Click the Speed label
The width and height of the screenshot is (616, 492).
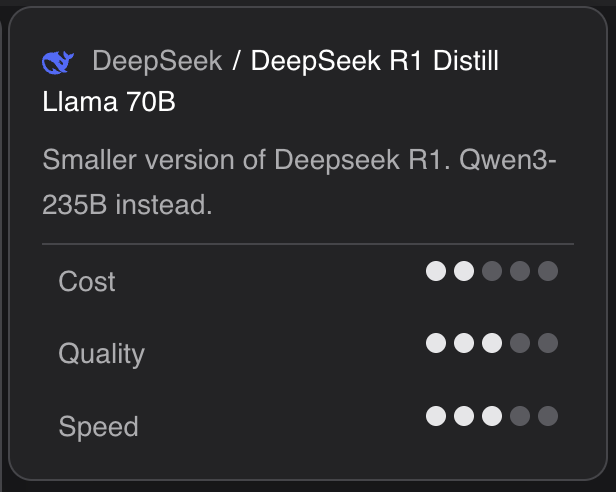click(98, 427)
